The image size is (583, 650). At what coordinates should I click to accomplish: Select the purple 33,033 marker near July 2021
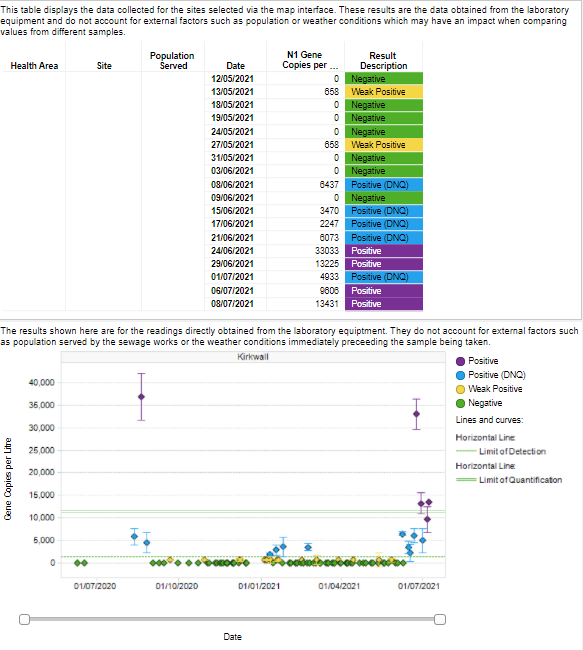pos(416,414)
